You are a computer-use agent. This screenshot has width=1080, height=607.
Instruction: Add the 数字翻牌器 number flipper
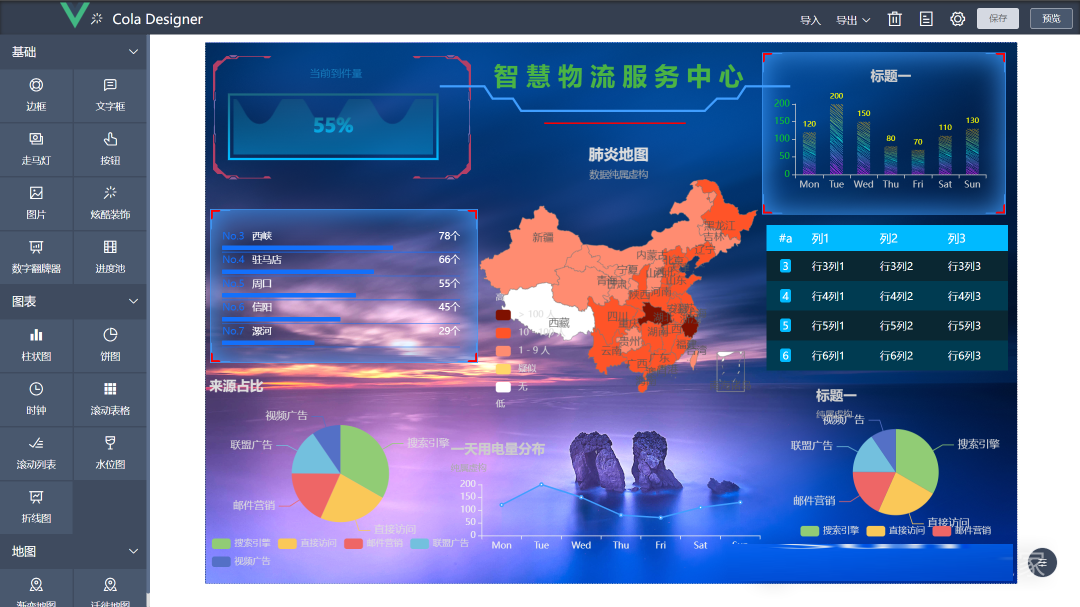36,257
